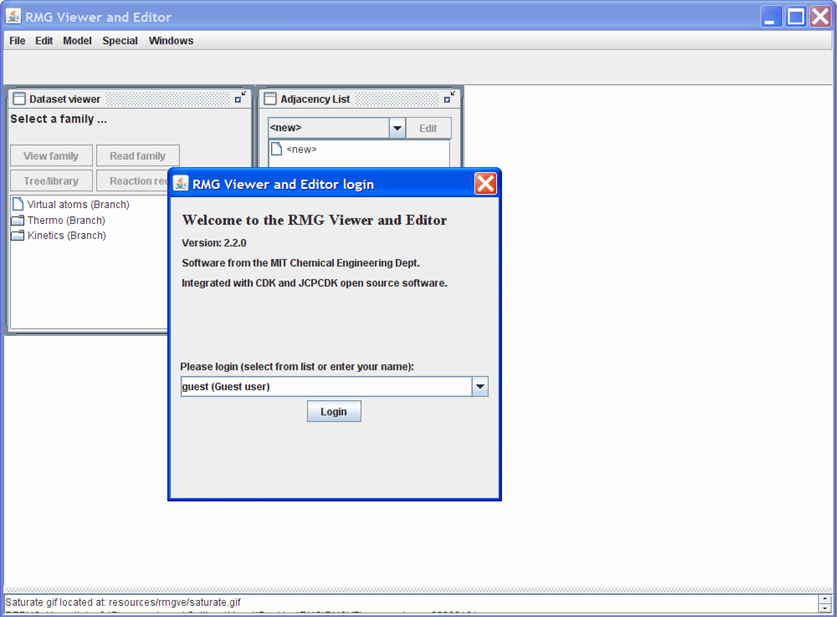Click the Select a family heading

(x=59, y=119)
